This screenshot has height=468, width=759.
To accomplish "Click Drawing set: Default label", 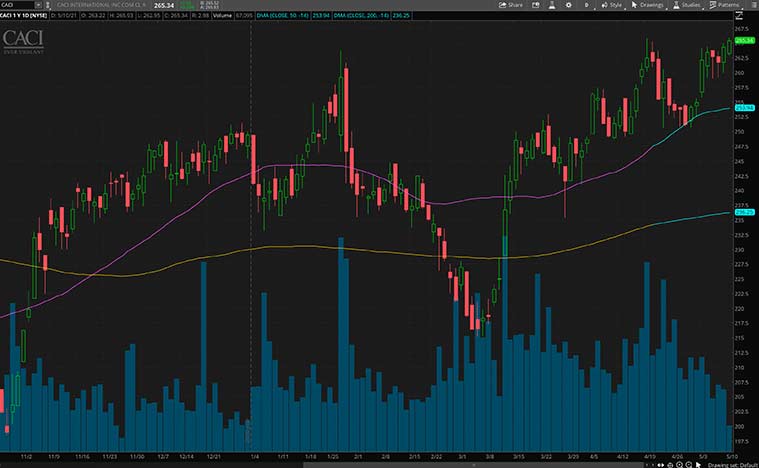I will [732, 464].
